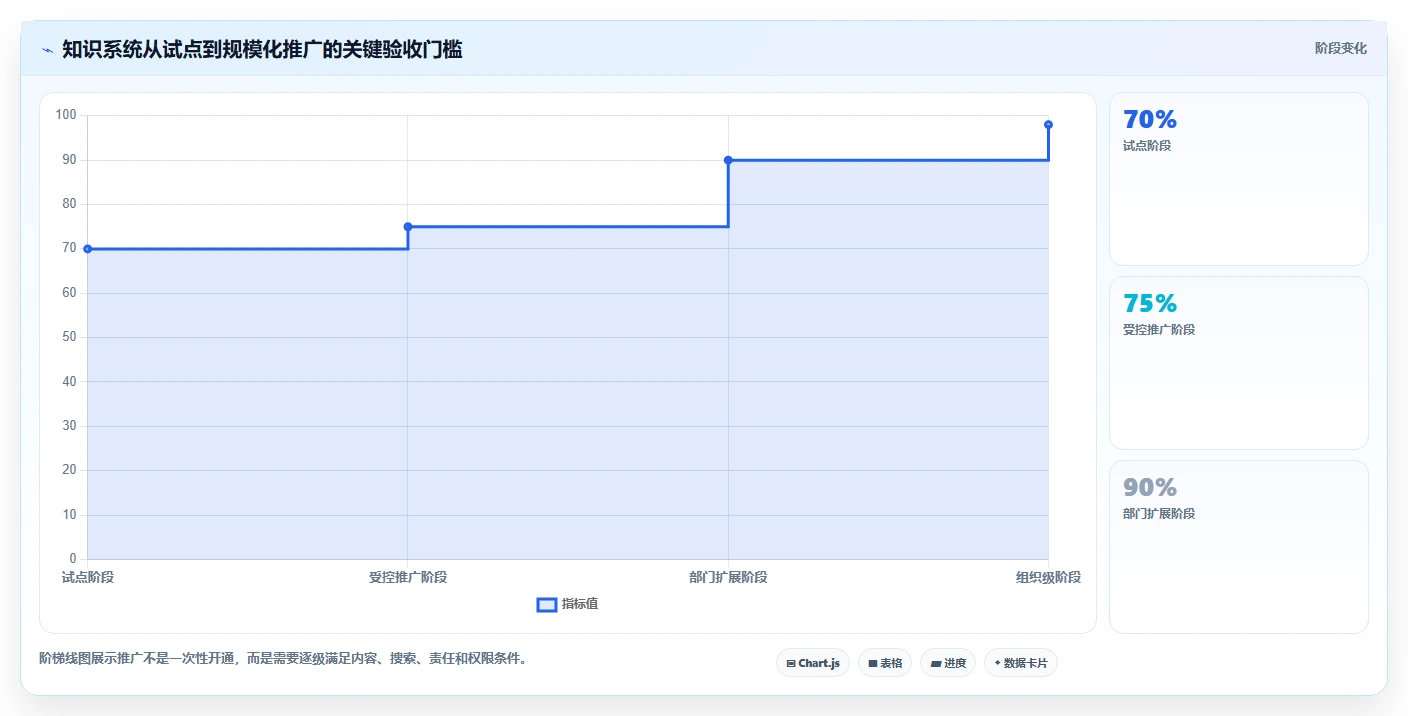The height and width of the screenshot is (716, 1408).
Task: Click the x-axis label 部门扩展阶段
Action: [728, 577]
